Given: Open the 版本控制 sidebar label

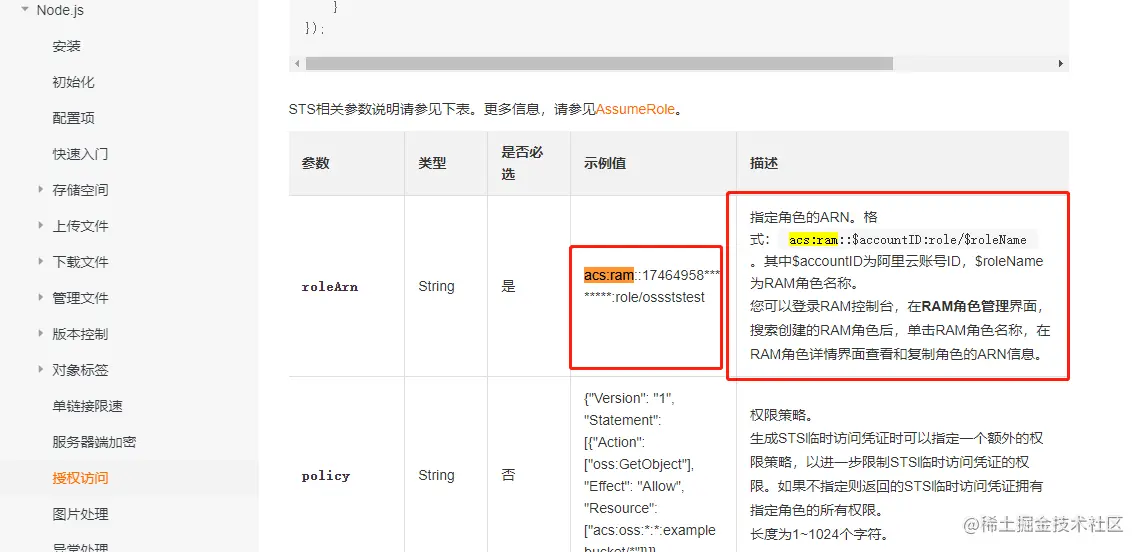Looking at the screenshot, I should 80,335.
